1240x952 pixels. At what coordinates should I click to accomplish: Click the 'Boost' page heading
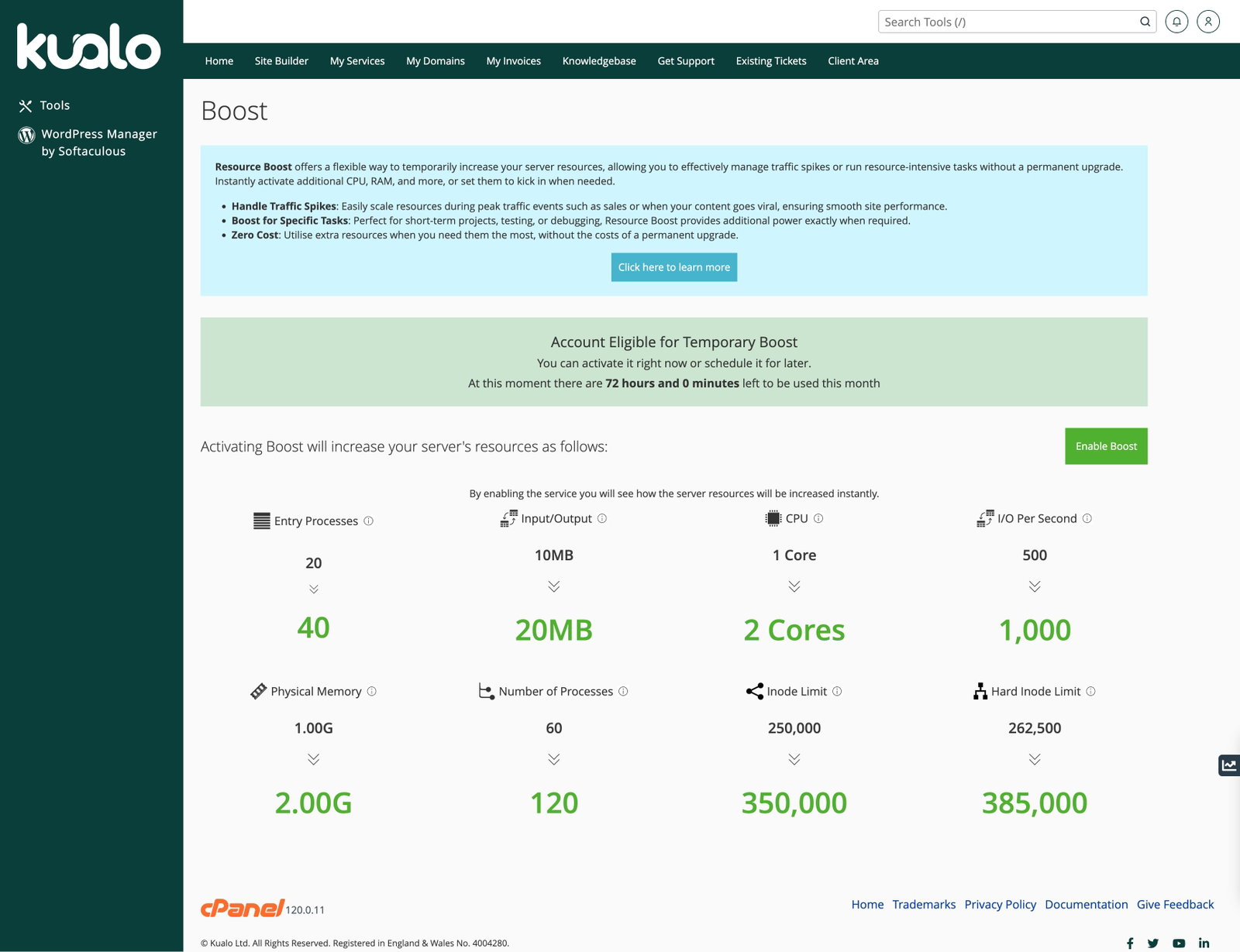tap(234, 112)
